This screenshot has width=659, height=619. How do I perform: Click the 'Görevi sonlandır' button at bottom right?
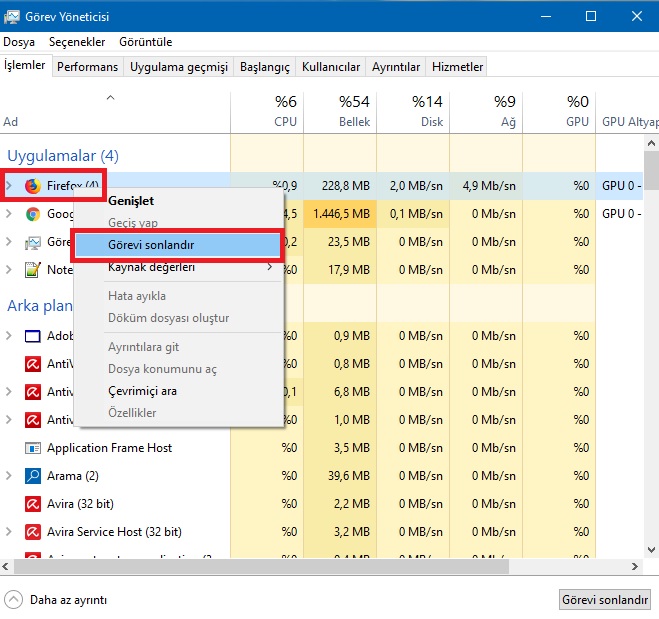click(x=605, y=600)
